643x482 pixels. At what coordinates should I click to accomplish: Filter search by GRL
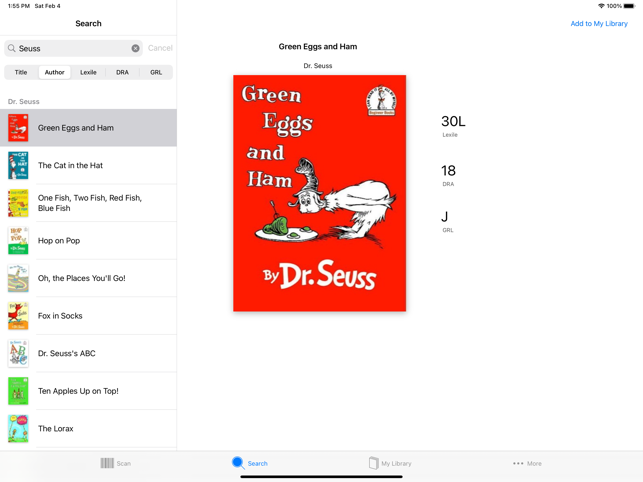click(x=156, y=72)
